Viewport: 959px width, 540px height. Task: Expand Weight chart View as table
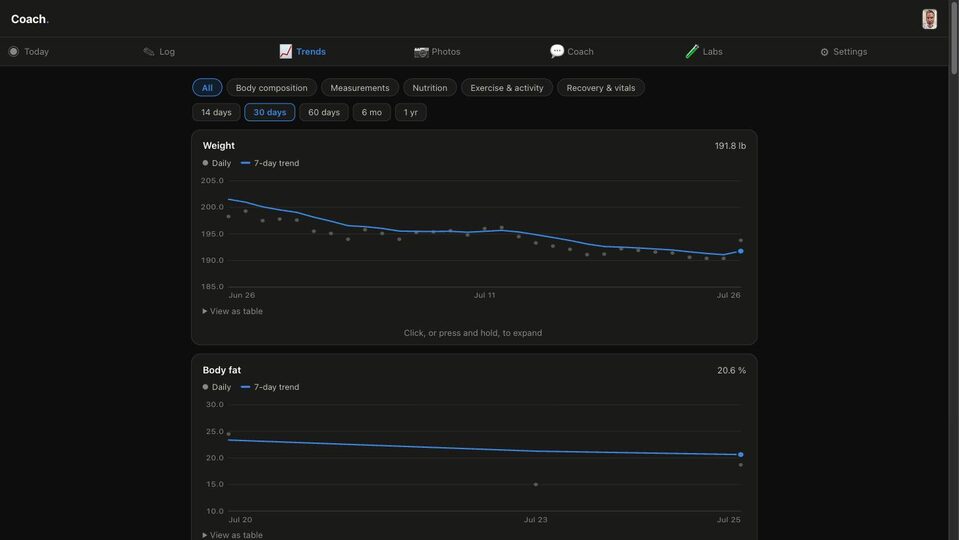(232, 311)
